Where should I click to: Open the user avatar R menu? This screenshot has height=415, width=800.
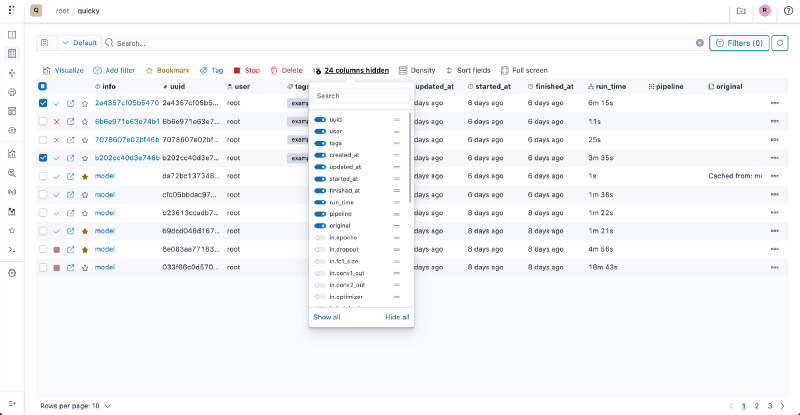coord(765,11)
